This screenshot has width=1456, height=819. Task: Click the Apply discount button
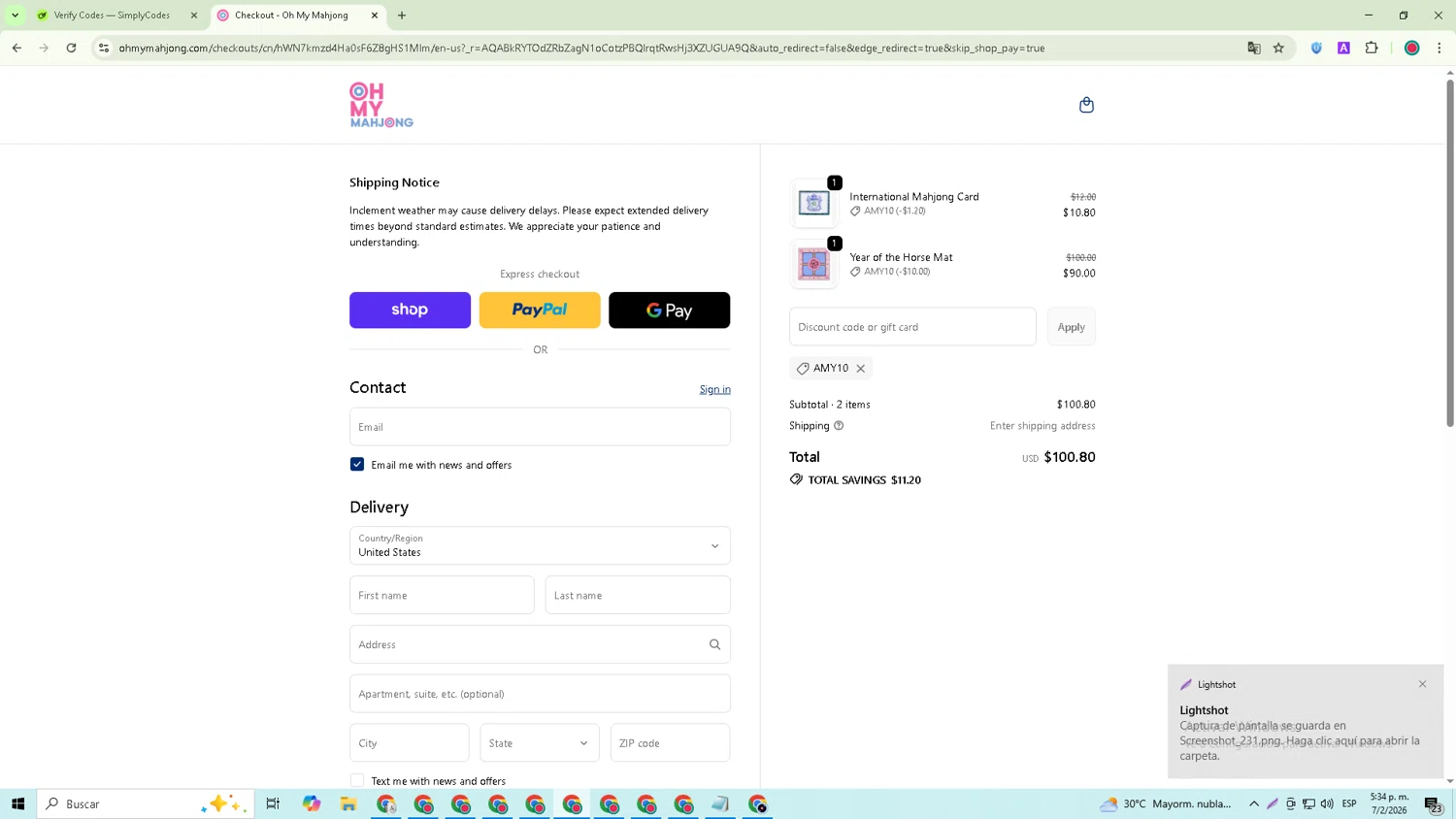(x=1071, y=327)
